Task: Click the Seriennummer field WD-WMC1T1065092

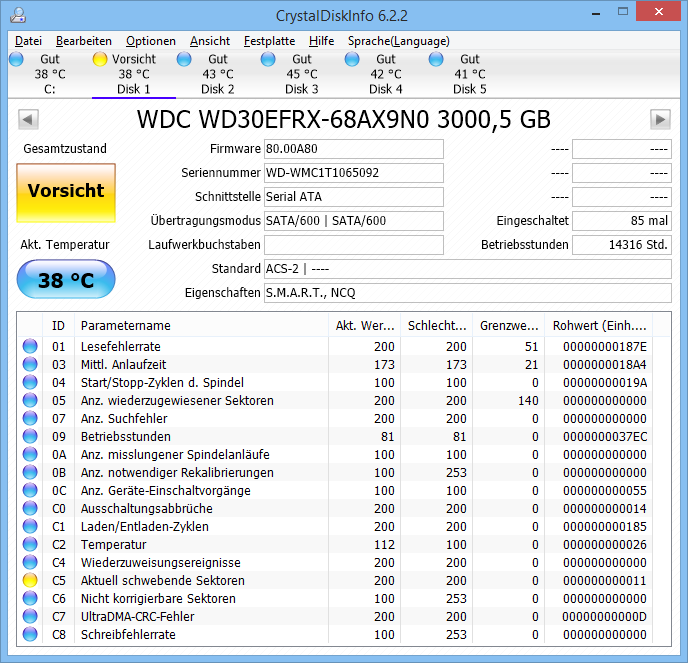Action: point(354,173)
